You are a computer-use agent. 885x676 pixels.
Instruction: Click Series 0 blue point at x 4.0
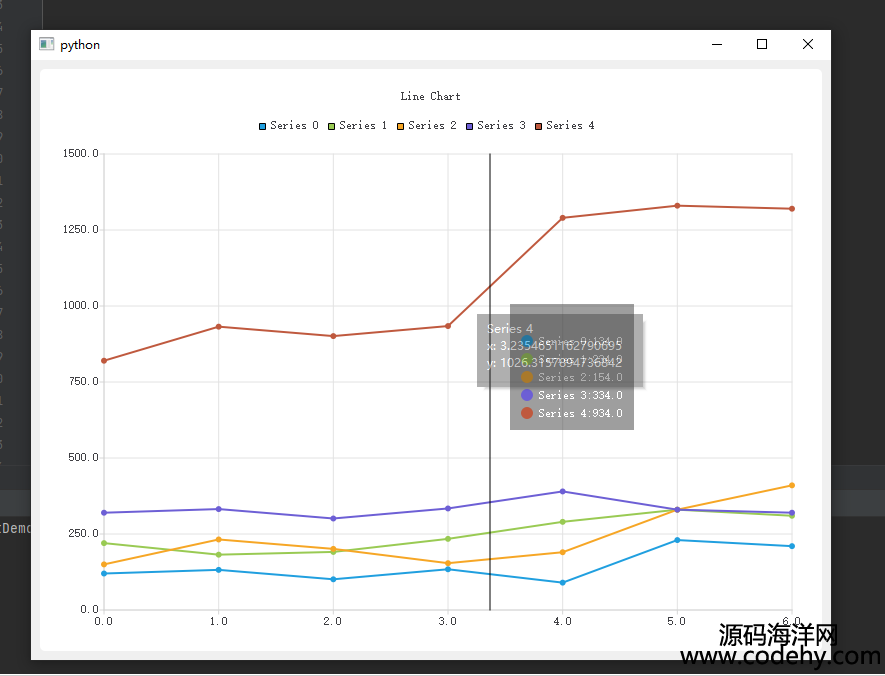click(562, 582)
